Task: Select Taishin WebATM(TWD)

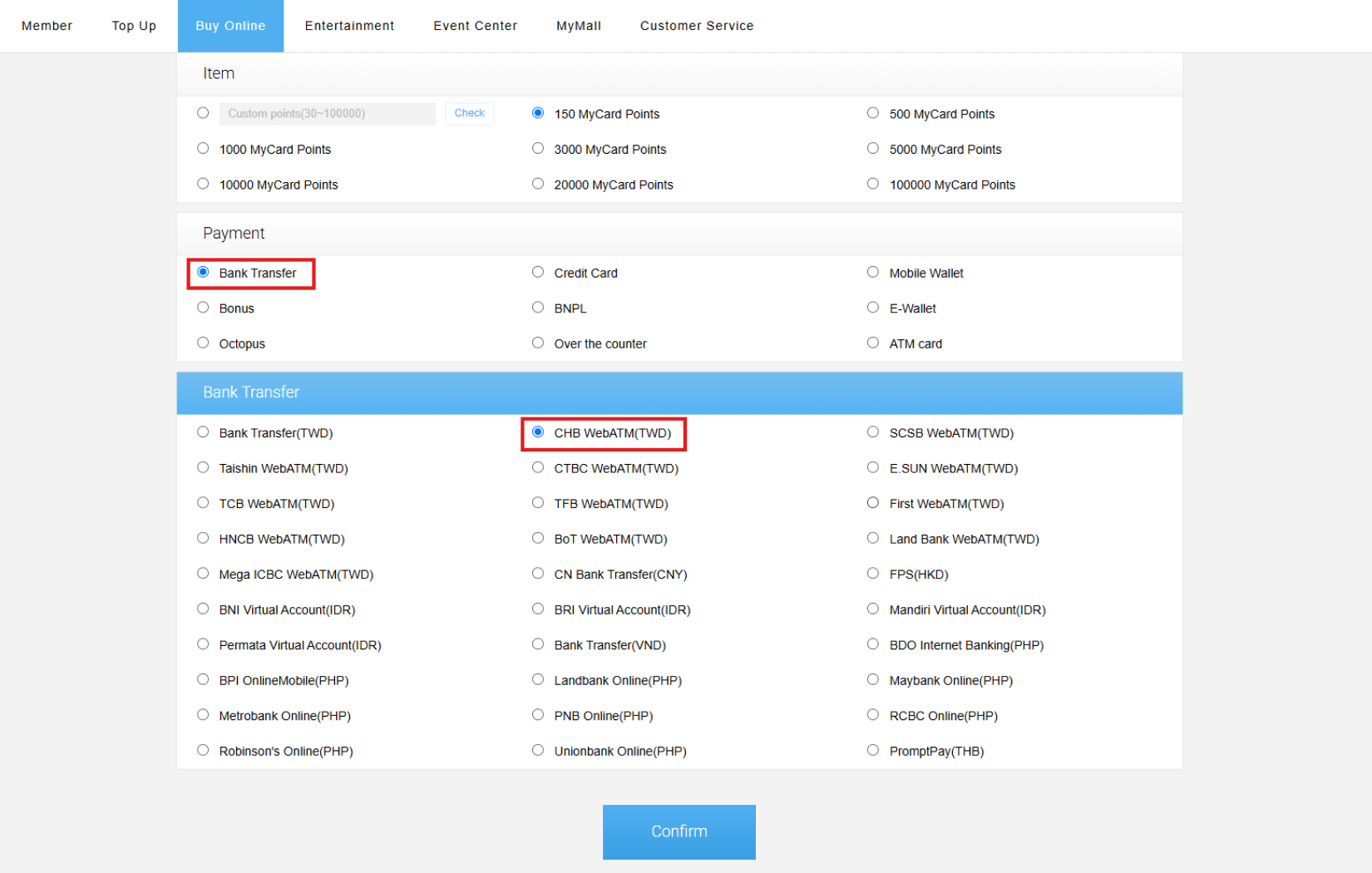Action: 203,468
